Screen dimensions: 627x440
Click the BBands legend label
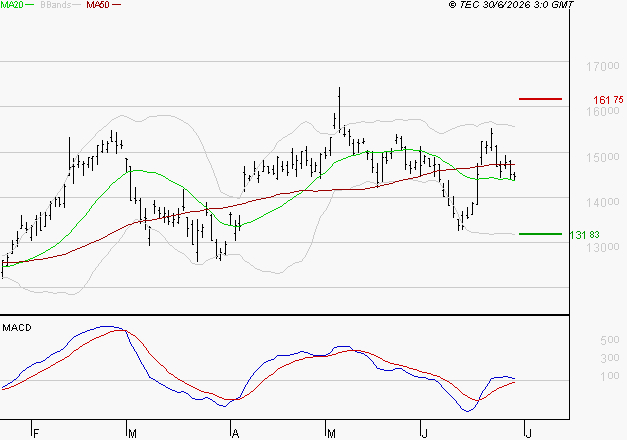pyautogui.click(x=55, y=4)
